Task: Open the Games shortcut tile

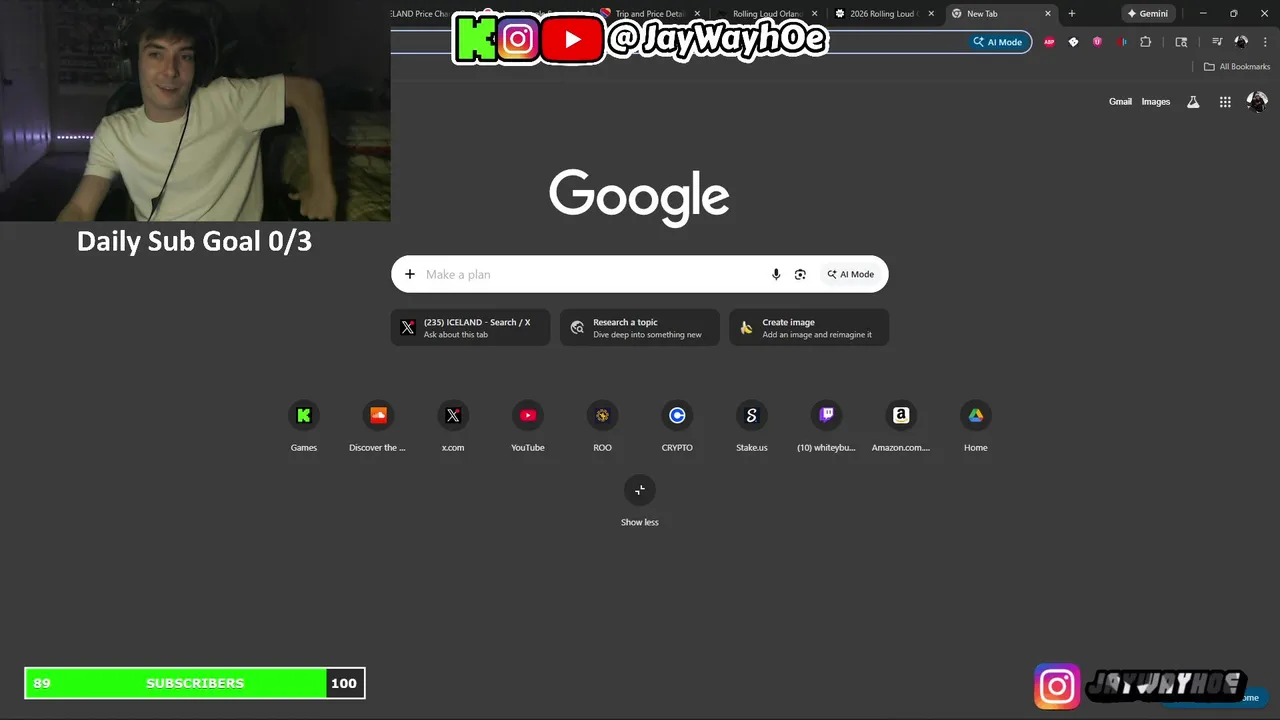Action: pyautogui.click(x=304, y=427)
